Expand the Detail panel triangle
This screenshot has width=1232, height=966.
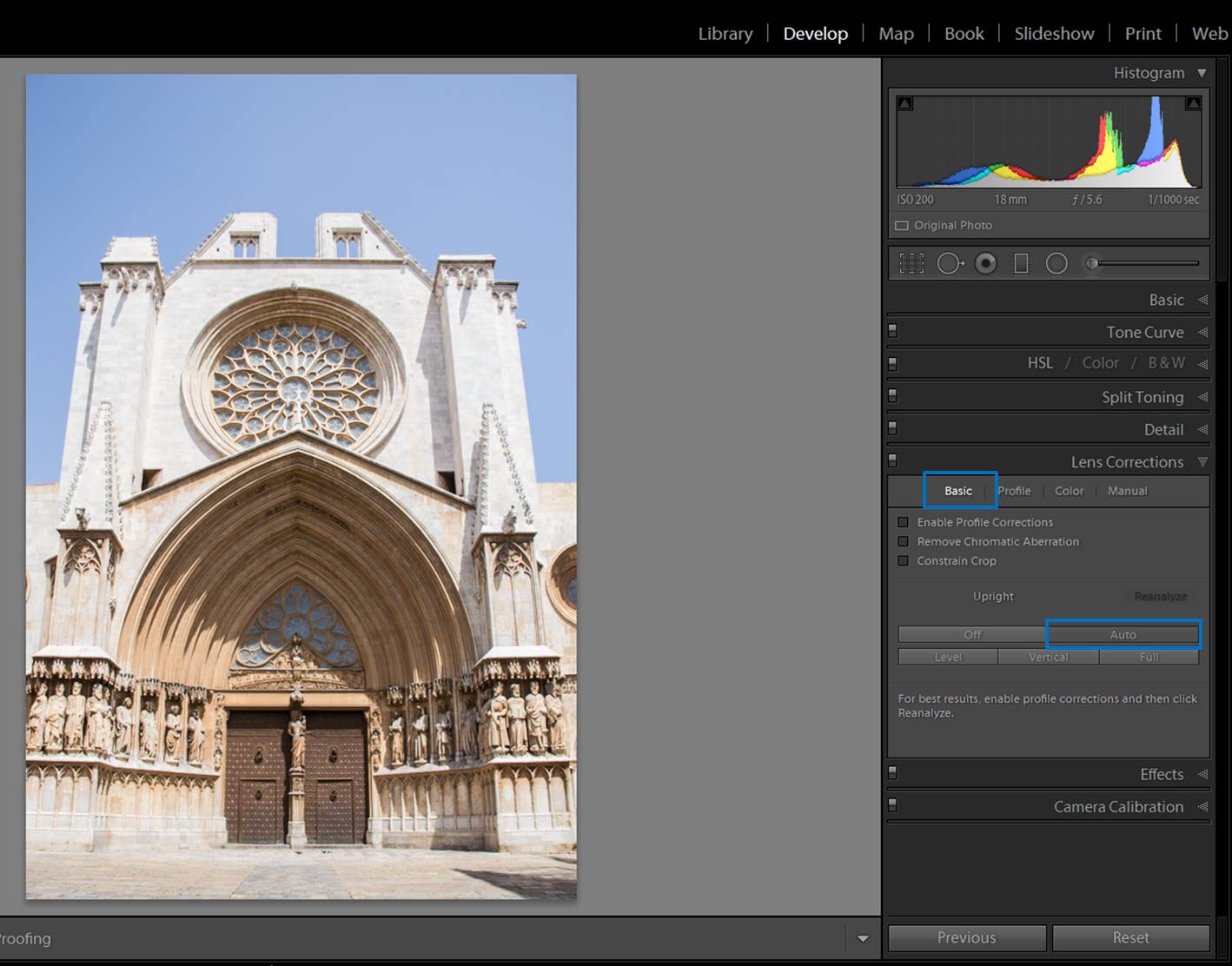pyautogui.click(x=1202, y=429)
